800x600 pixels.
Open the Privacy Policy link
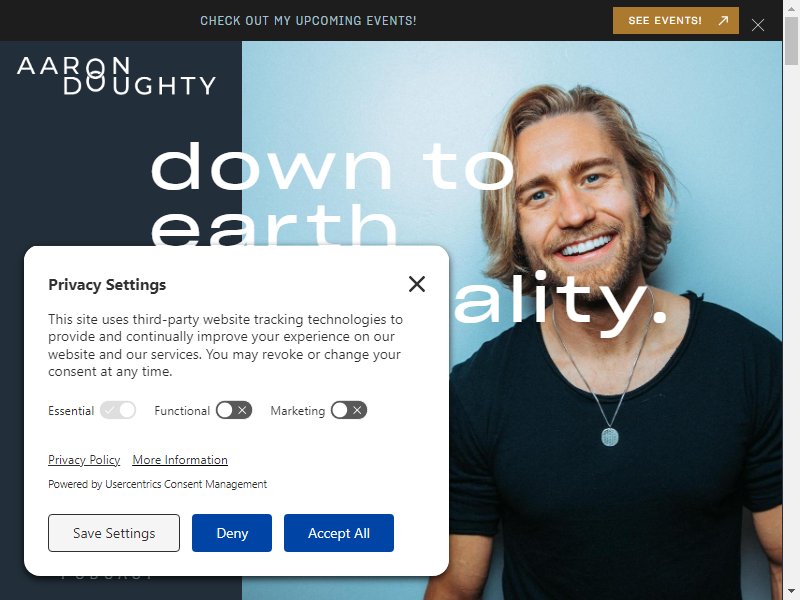[84, 460]
